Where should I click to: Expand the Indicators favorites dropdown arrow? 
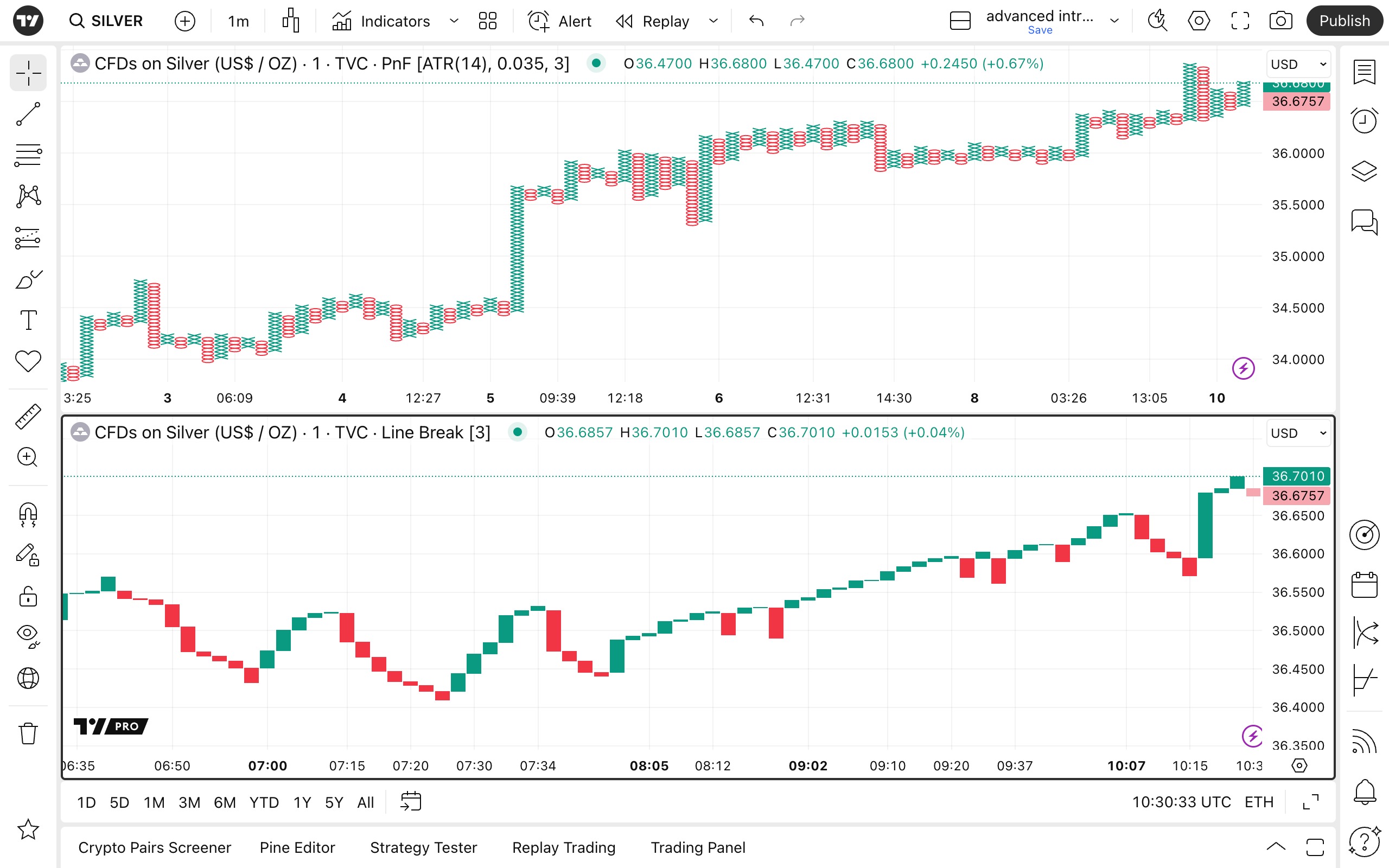click(454, 21)
